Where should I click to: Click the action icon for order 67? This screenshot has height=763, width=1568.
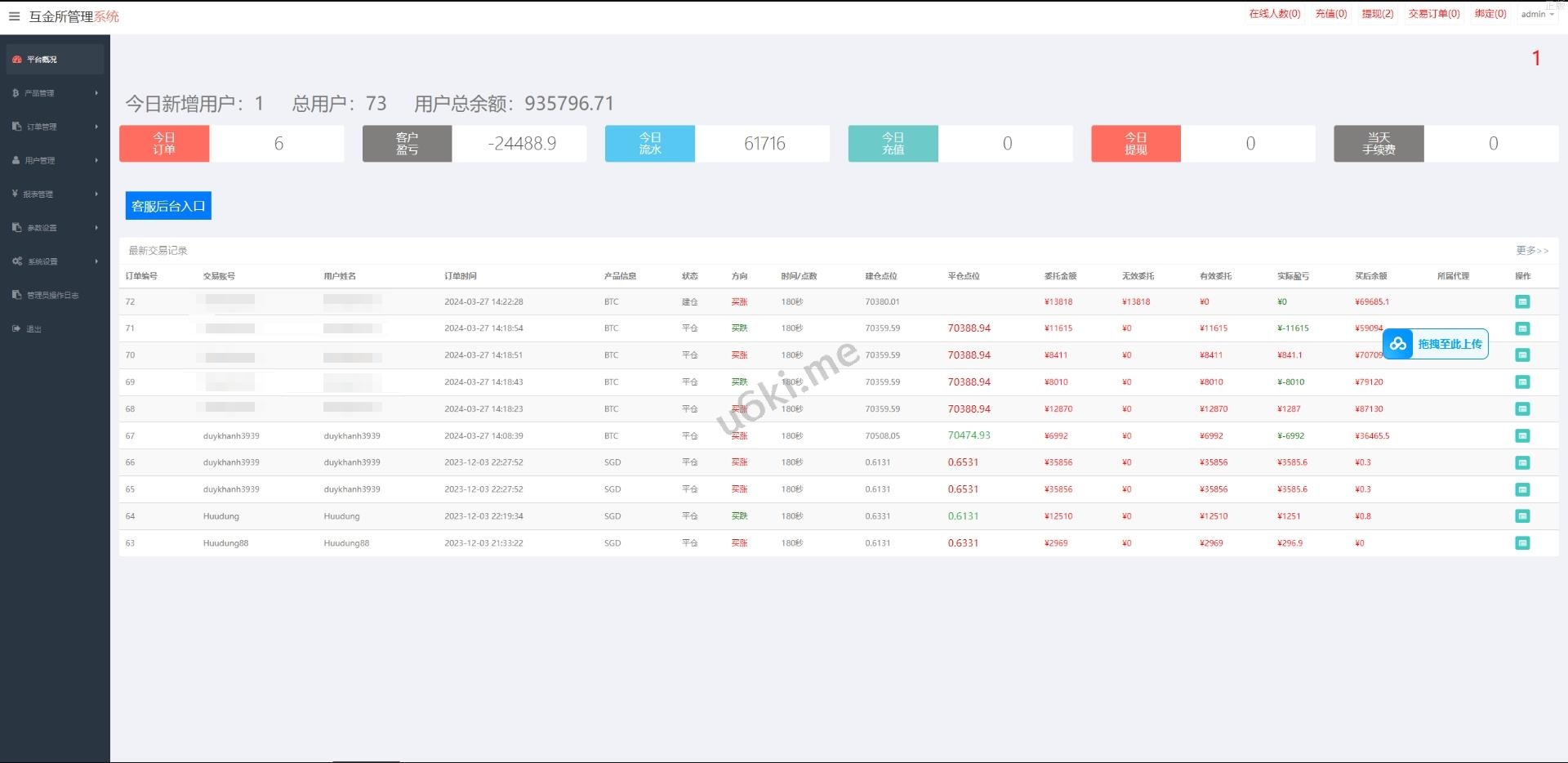[x=1522, y=436]
